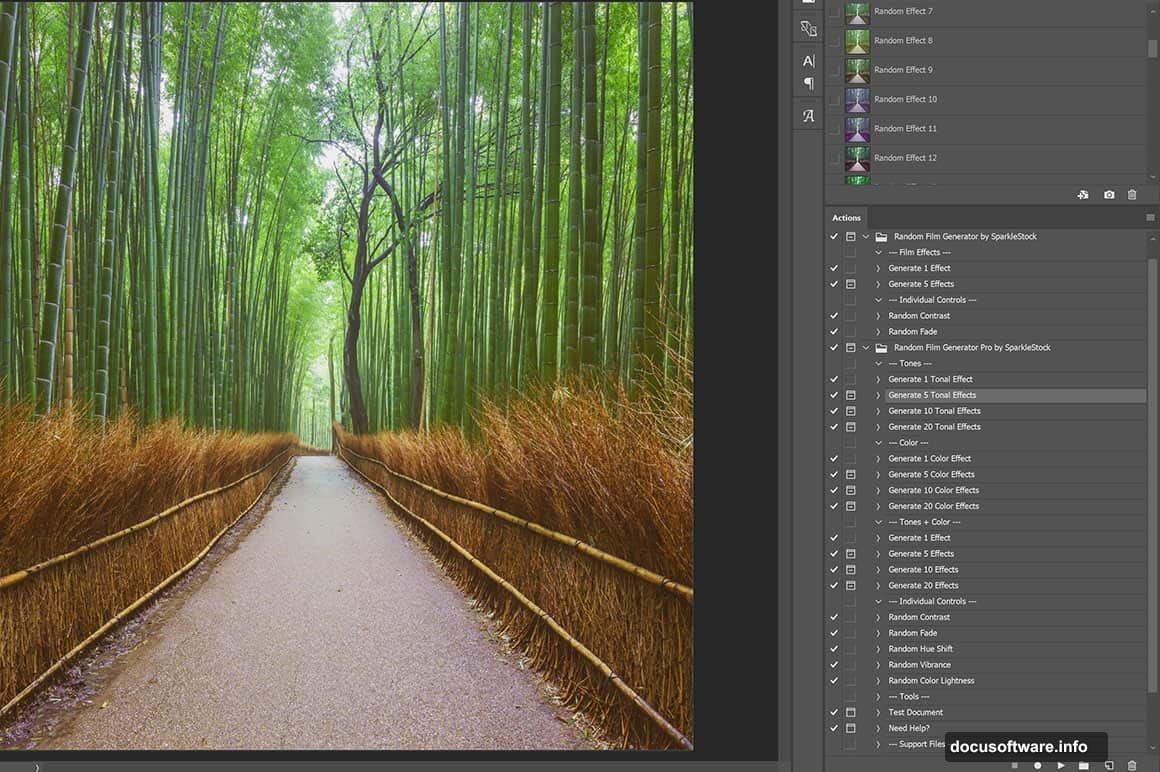This screenshot has width=1160, height=772.
Task: Disable the checkmark on Generate 20 Tonal Effects
Action: point(834,427)
